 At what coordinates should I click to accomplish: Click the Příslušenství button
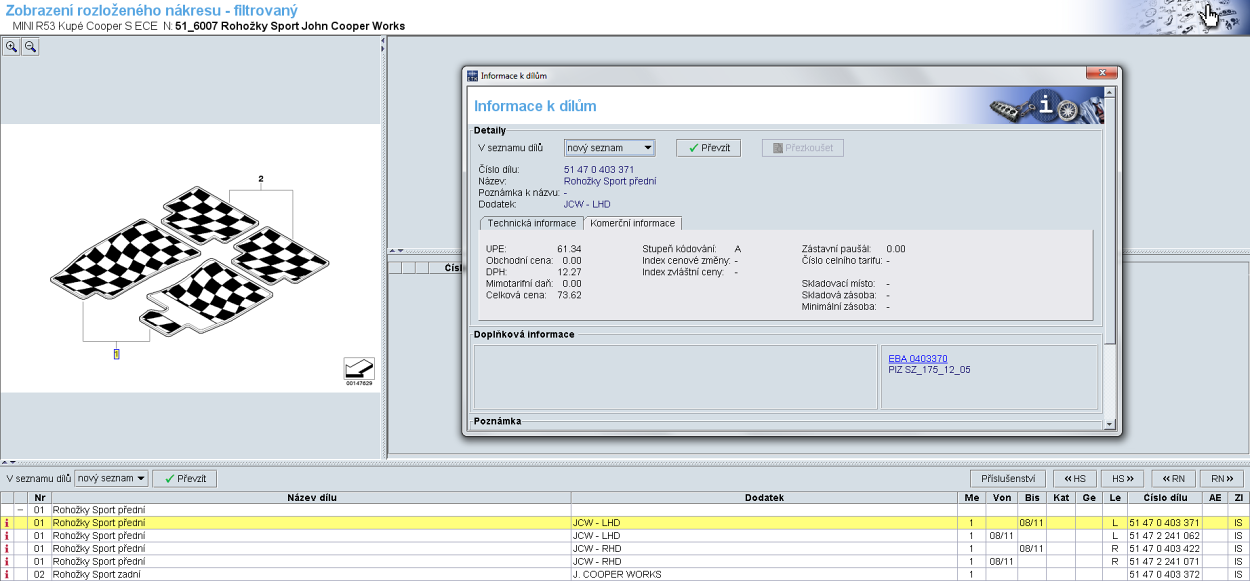(x=1007, y=479)
